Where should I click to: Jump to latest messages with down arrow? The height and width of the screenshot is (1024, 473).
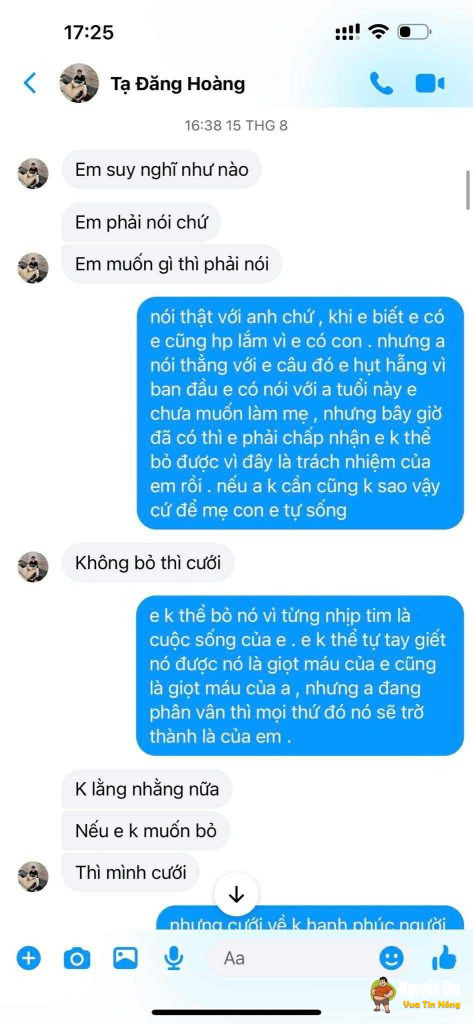(236, 894)
